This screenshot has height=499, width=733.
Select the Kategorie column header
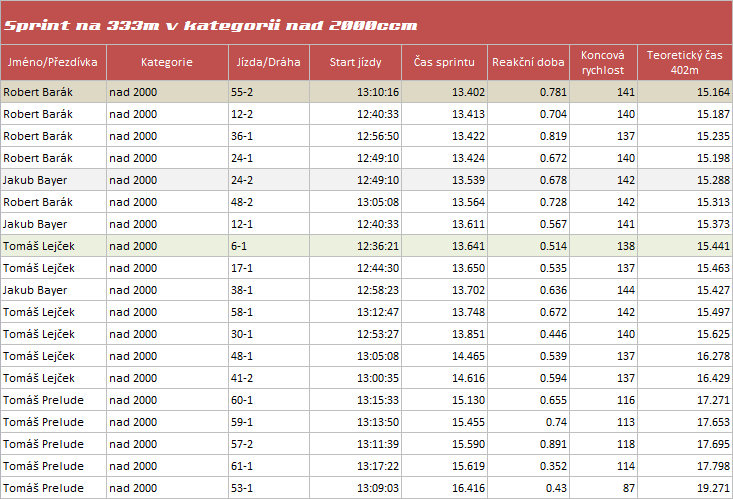(x=166, y=62)
